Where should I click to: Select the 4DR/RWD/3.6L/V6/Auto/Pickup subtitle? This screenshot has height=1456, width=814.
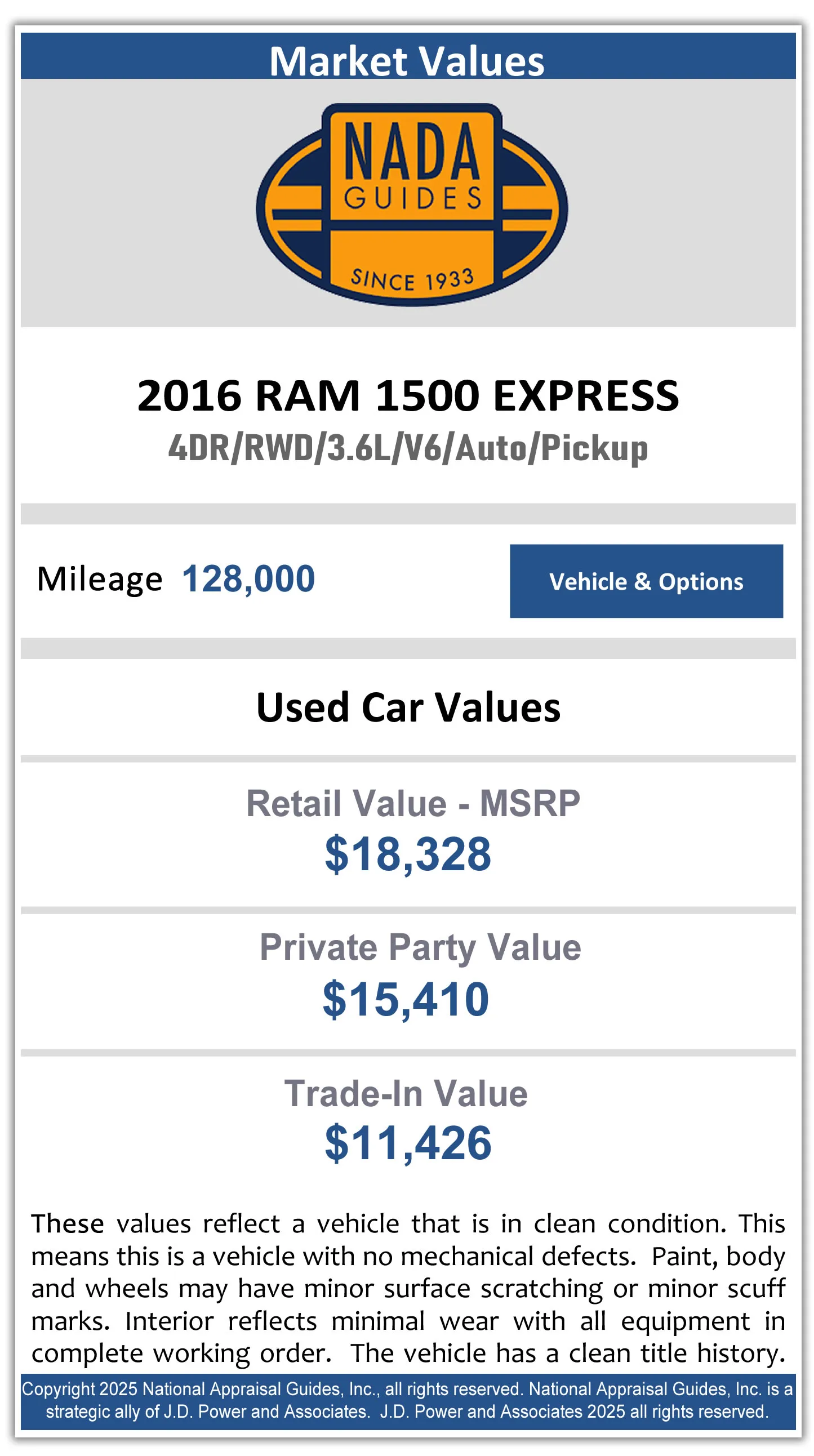point(408,448)
